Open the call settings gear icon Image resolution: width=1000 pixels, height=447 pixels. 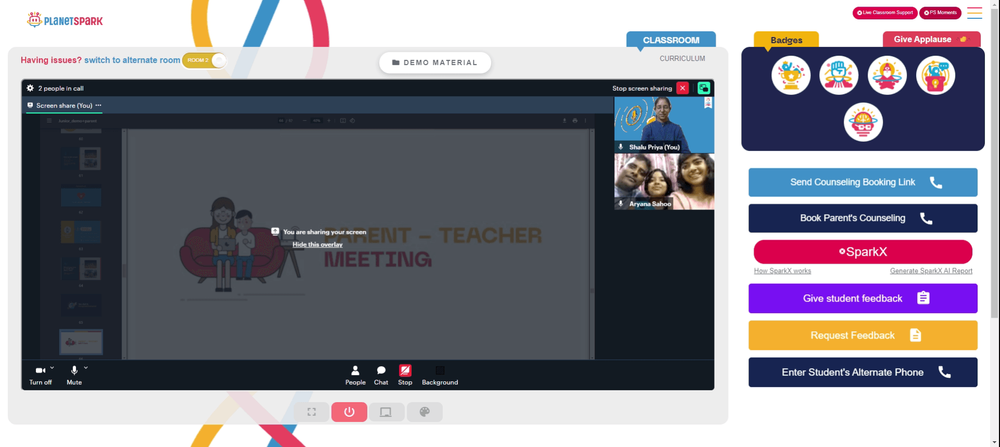30,88
